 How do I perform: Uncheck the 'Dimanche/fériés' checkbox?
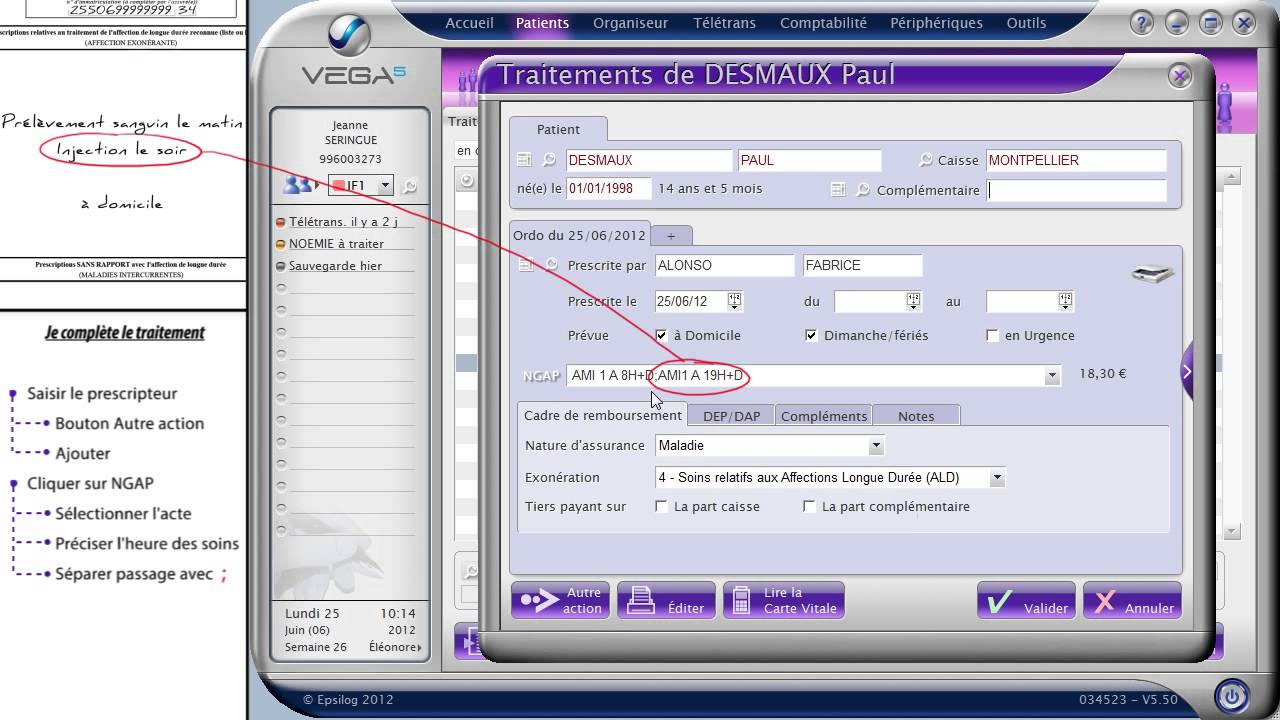pyautogui.click(x=811, y=336)
